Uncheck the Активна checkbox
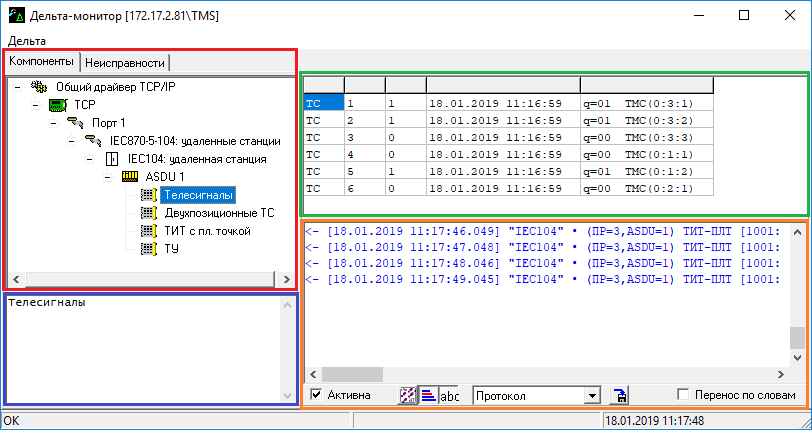The image size is (812, 430). pyautogui.click(x=317, y=395)
